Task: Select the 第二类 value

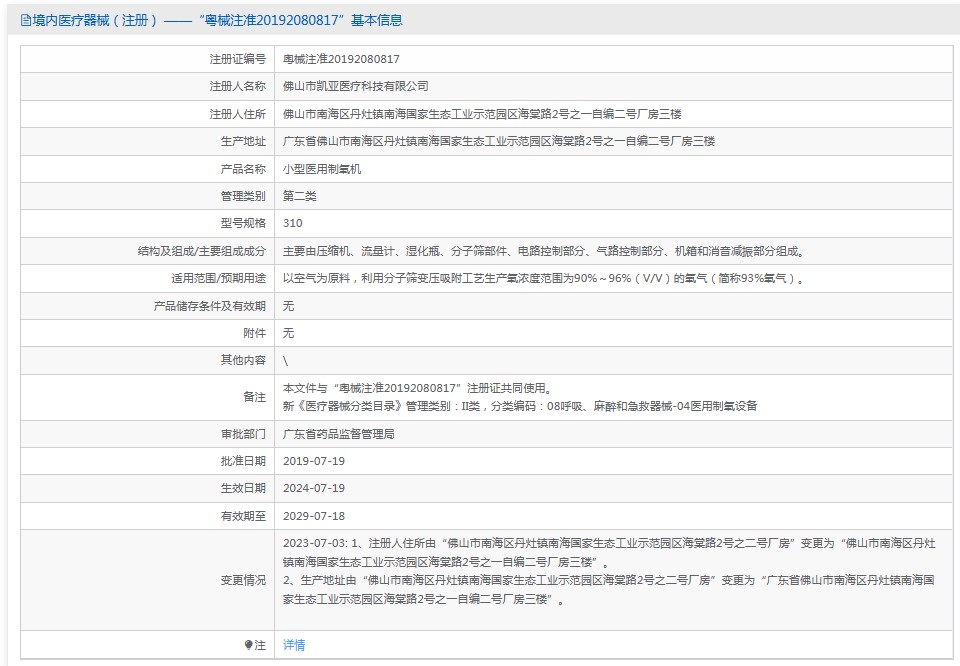Action: coord(299,196)
